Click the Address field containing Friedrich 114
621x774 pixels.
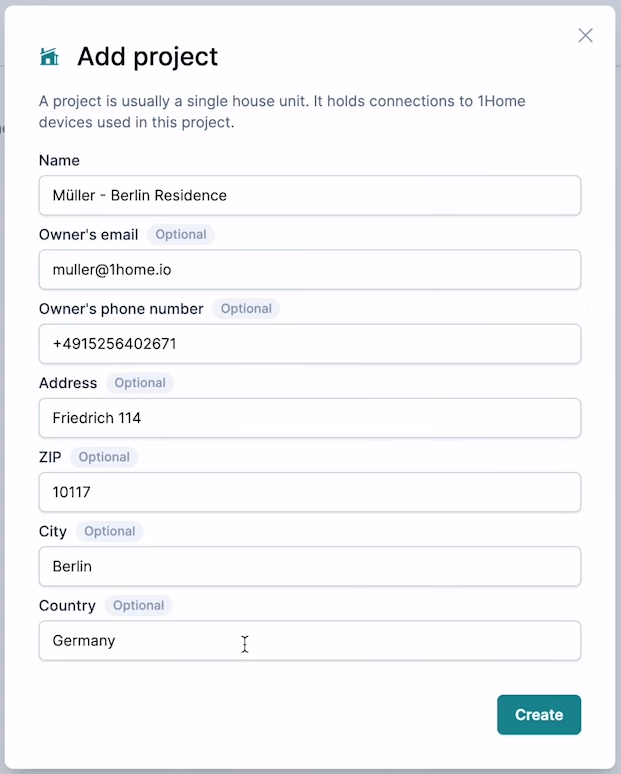(309, 418)
